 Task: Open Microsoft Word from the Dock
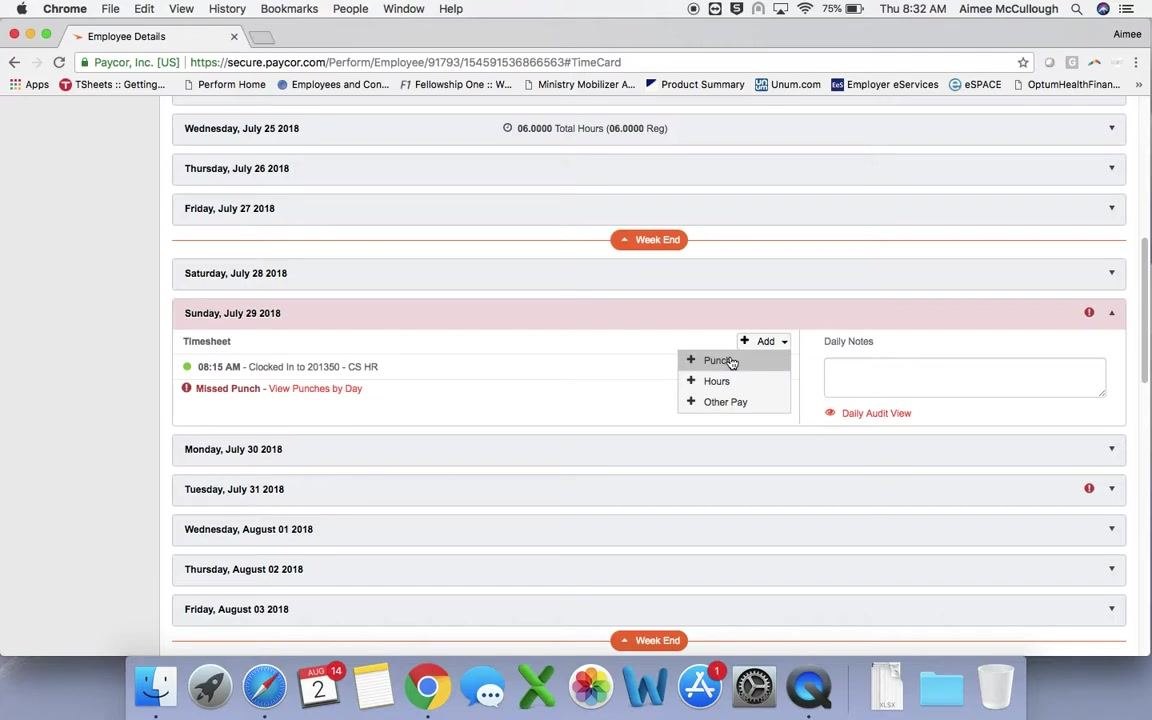coord(645,687)
